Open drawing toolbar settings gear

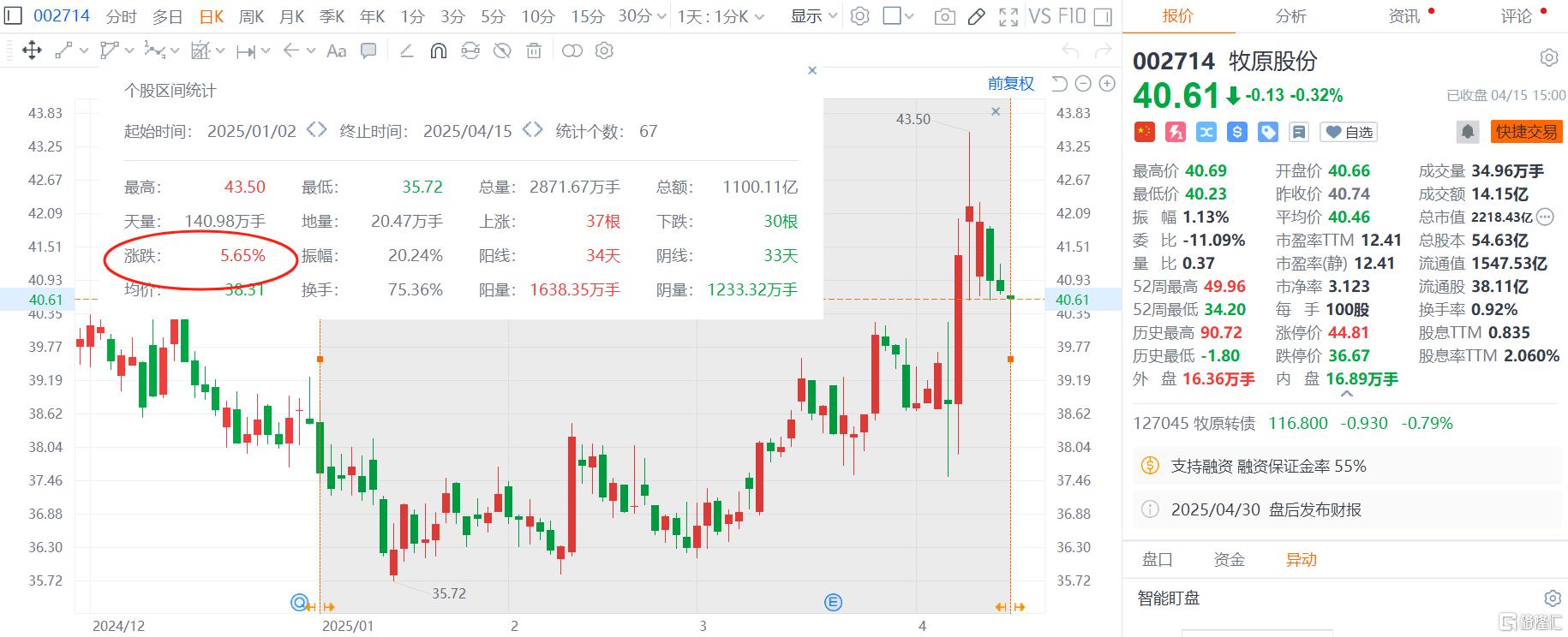click(604, 51)
